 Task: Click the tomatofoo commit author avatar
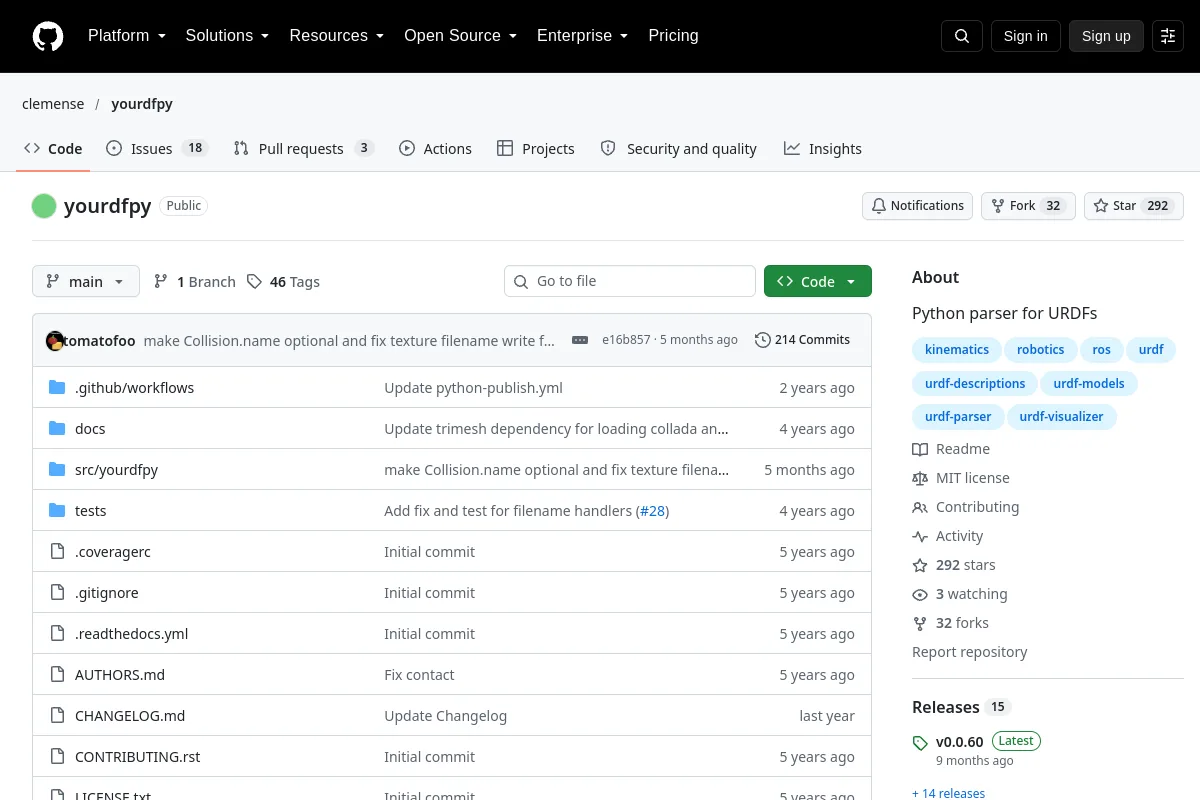pyautogui.click(x=55, y=340)
